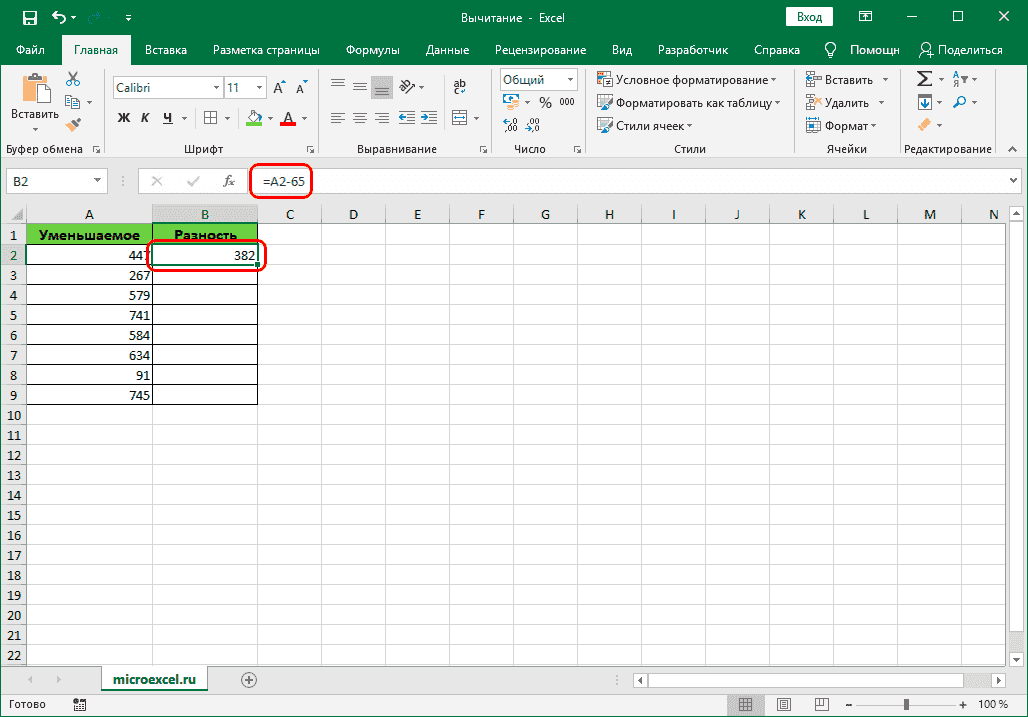The width and height of the screenshot is (1028, 717).
Task: Click the Percent Style icon
Action: (x=545, y=102)
